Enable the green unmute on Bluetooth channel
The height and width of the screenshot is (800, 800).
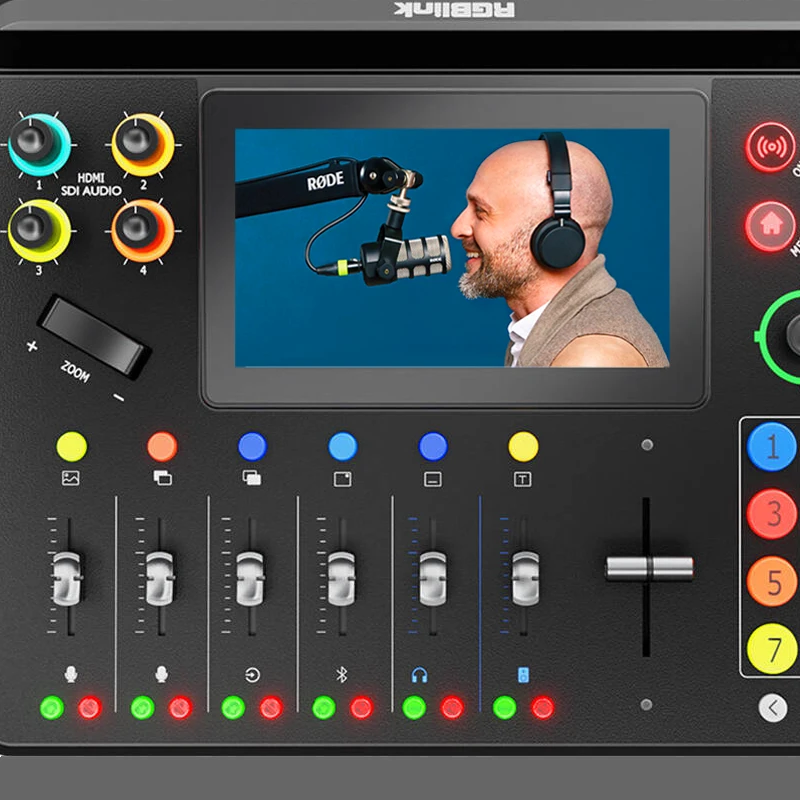[322, 706]
